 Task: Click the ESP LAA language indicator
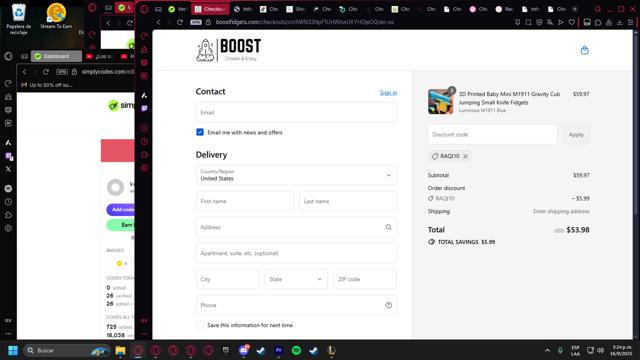coord(575,350)
